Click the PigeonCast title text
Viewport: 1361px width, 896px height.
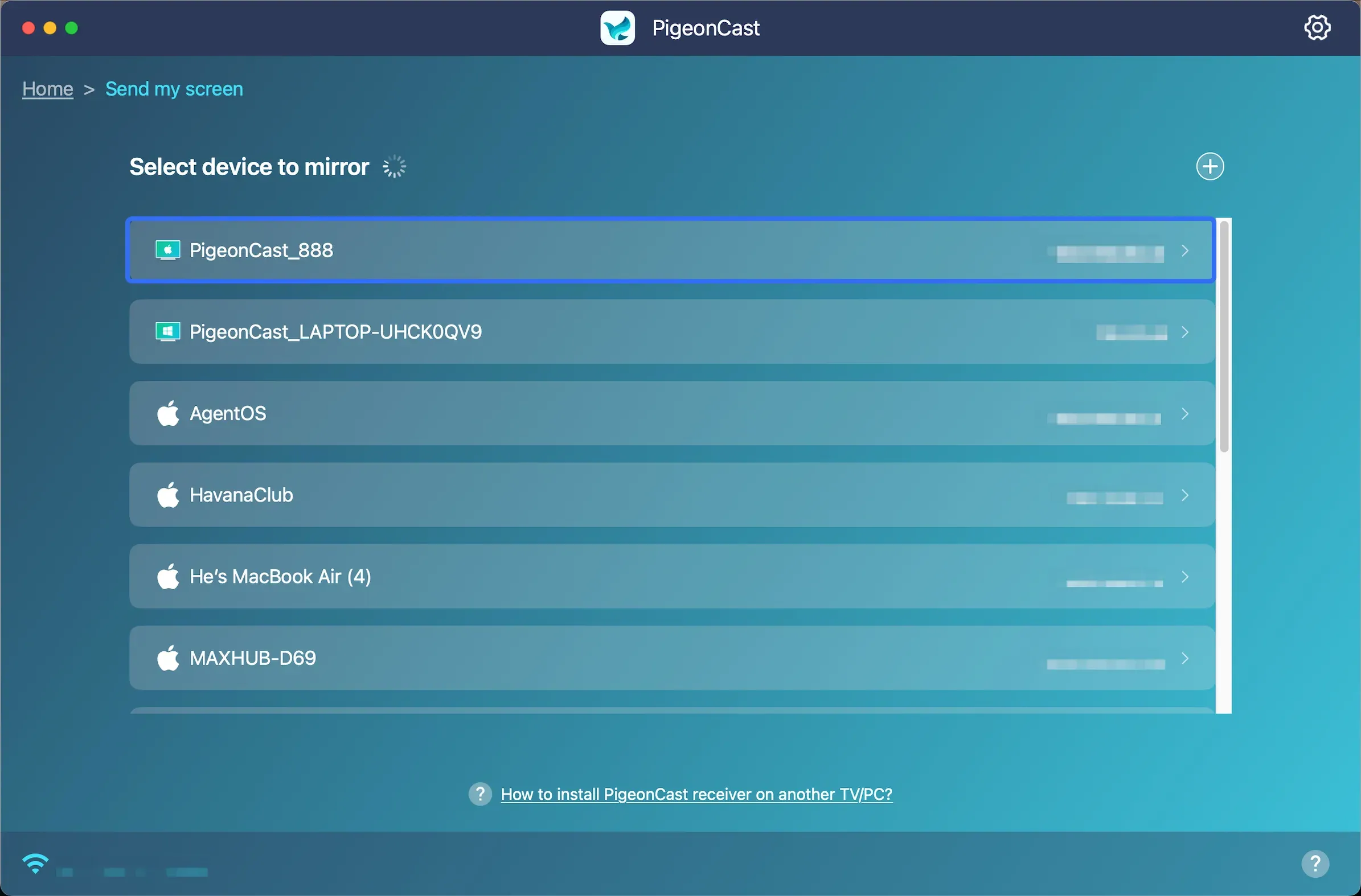click(706, 28)
